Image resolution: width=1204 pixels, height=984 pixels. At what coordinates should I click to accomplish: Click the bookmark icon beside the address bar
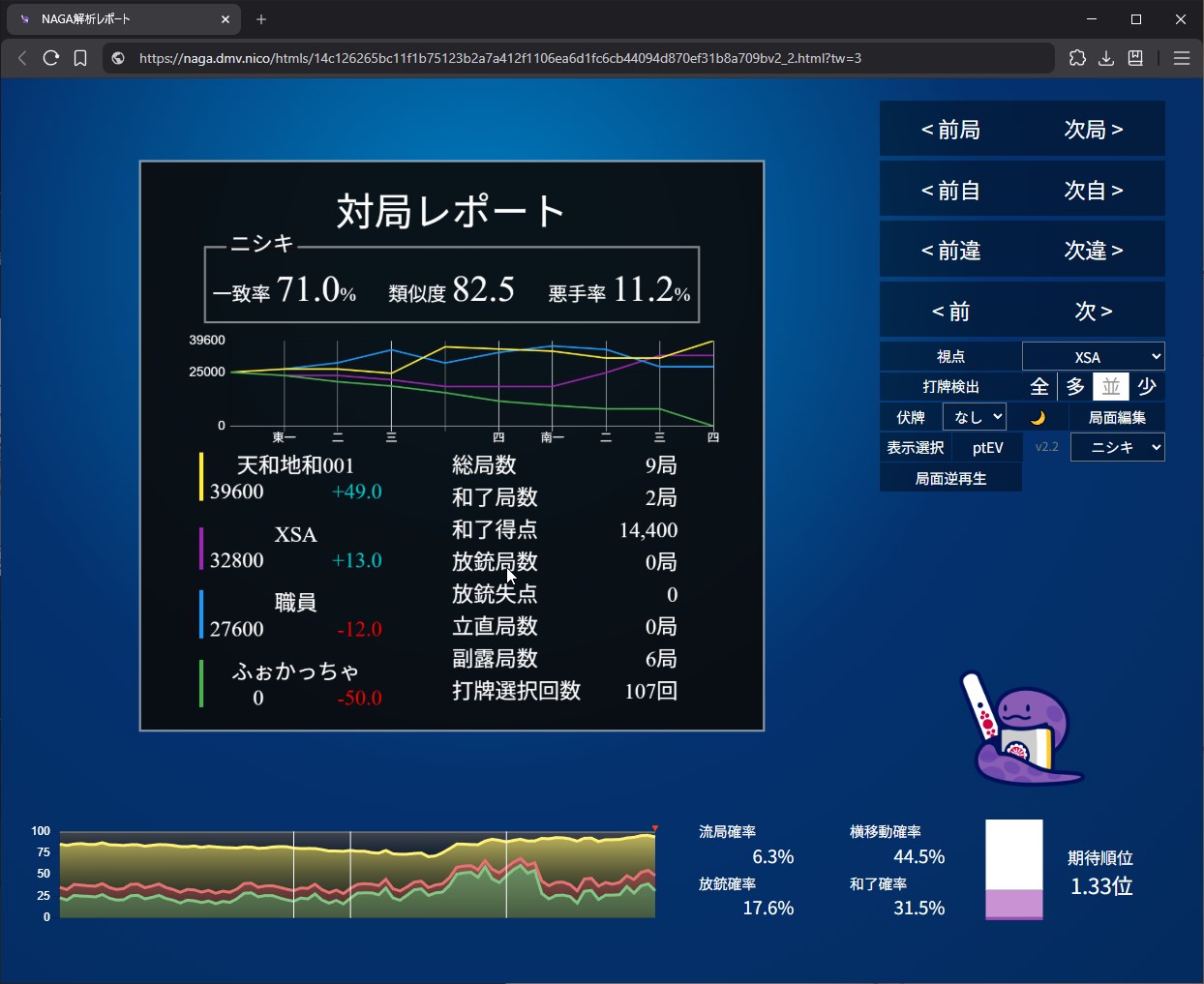point(80,58)
